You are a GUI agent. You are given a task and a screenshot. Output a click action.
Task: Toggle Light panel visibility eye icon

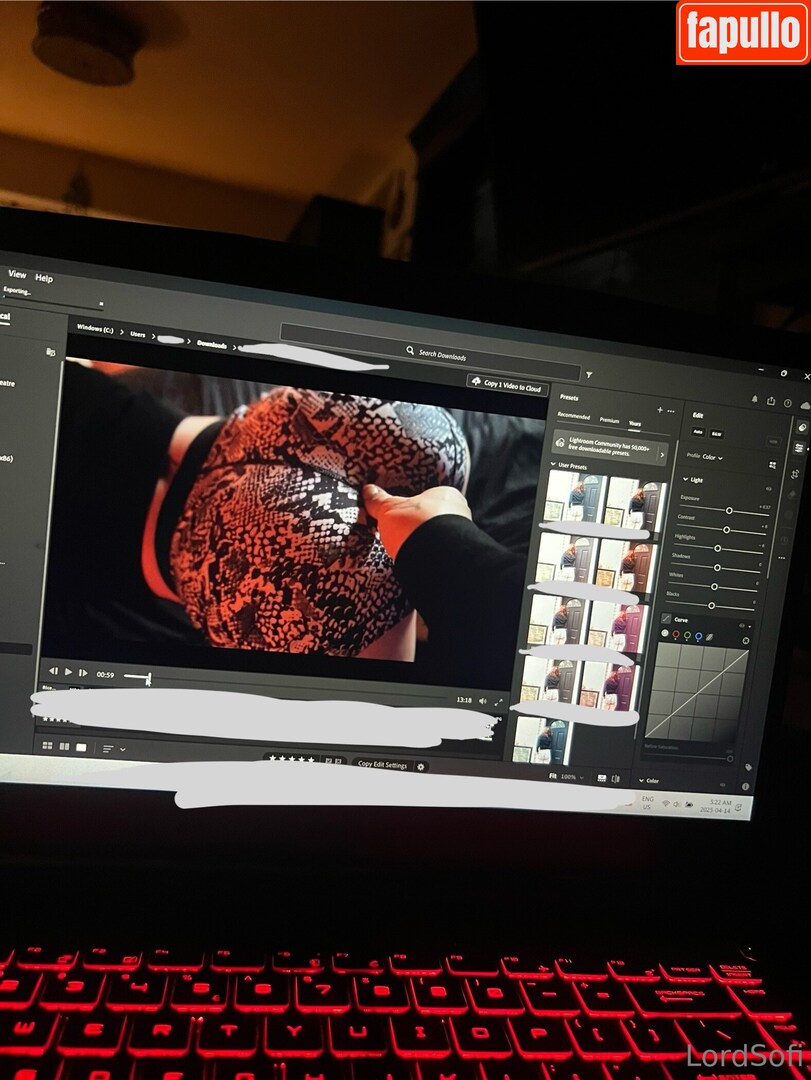pyautogui.click(x=768, y=489)
